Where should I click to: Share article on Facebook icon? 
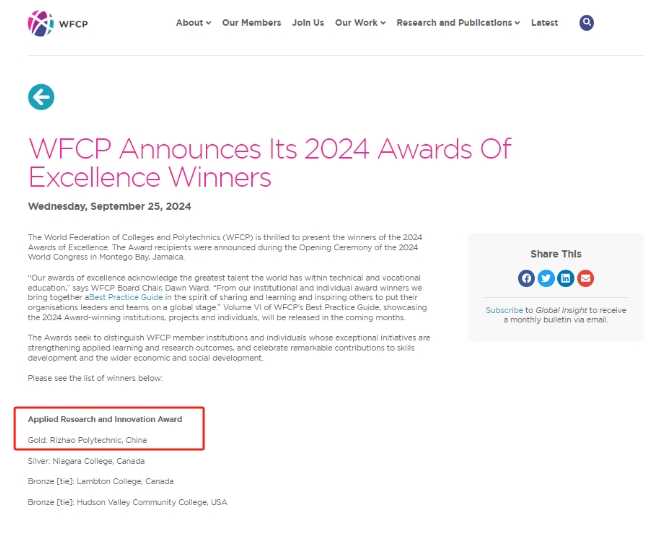(x=526, y=278)
